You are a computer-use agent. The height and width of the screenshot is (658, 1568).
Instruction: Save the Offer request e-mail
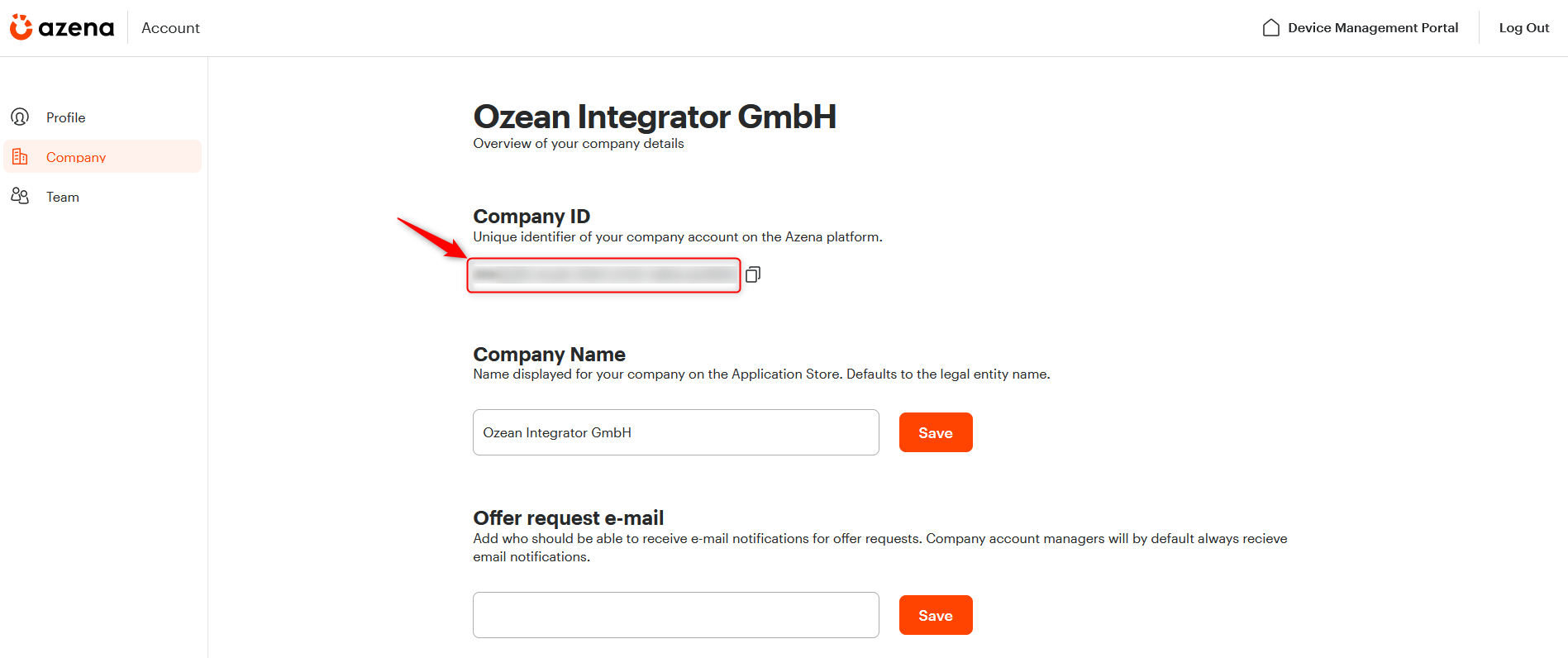click(936, 615)
